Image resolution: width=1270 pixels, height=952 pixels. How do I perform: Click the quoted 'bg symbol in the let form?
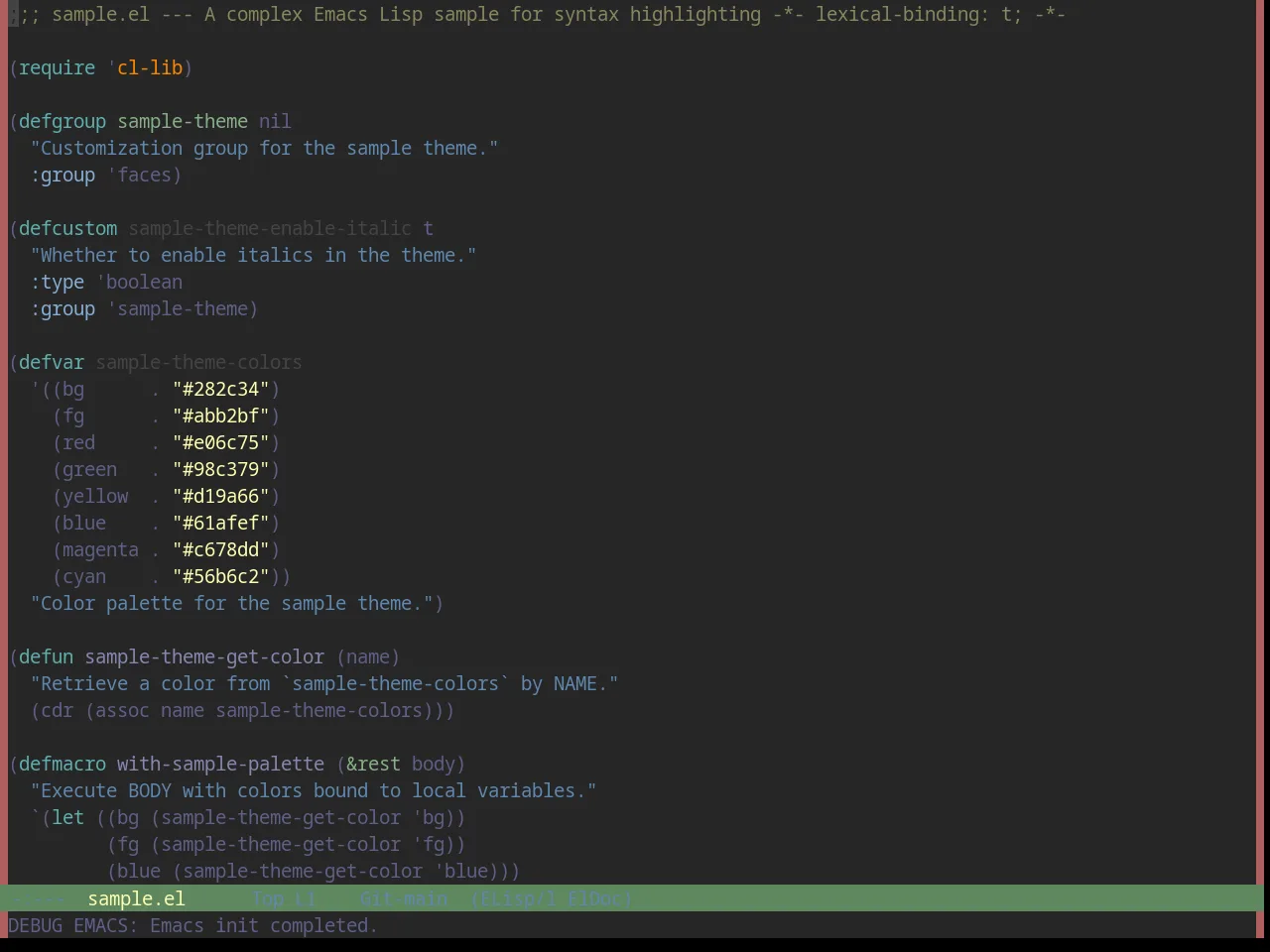[x=428, y=817]
